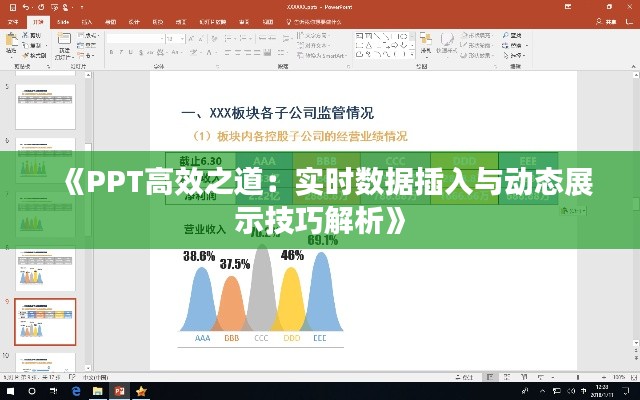640x400 pixels.
Task: Open the Insert ribbon tab
Action: click(87, 22)
